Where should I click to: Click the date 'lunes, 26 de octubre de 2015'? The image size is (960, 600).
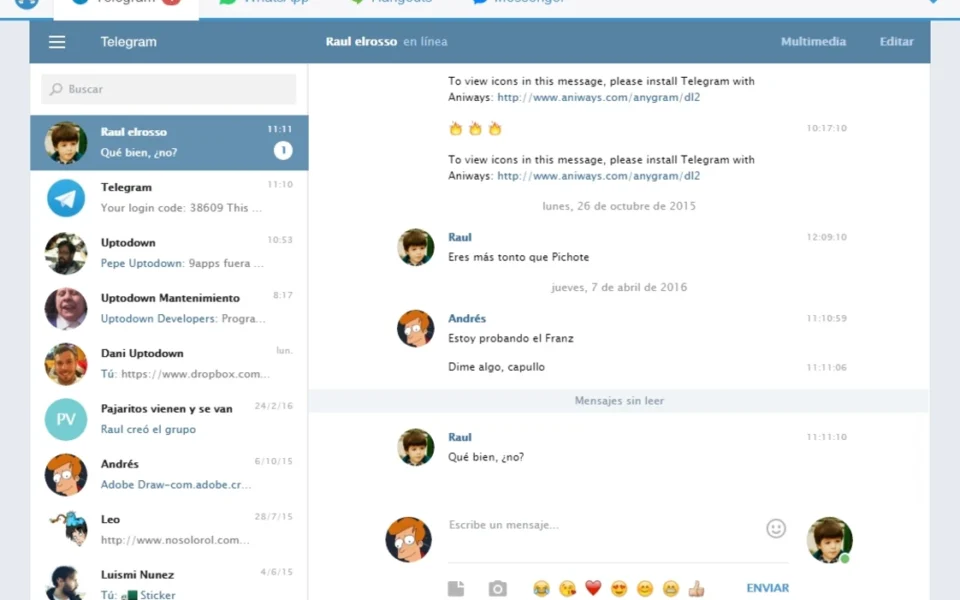point(619,206)
